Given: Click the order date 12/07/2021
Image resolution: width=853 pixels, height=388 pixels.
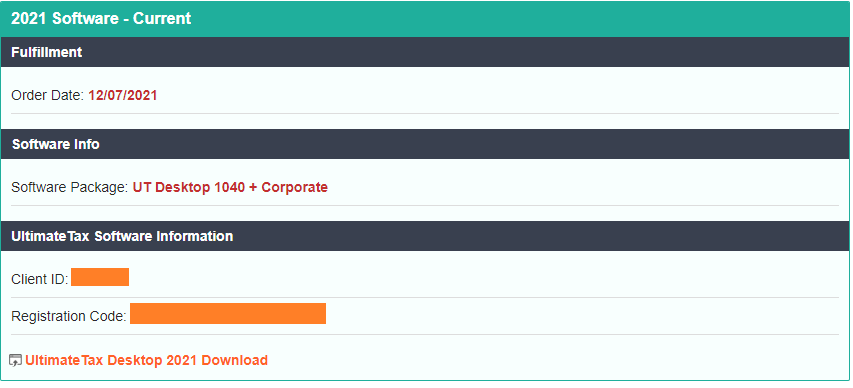Looking at the screenshot, I should click(x=123, y=96).
